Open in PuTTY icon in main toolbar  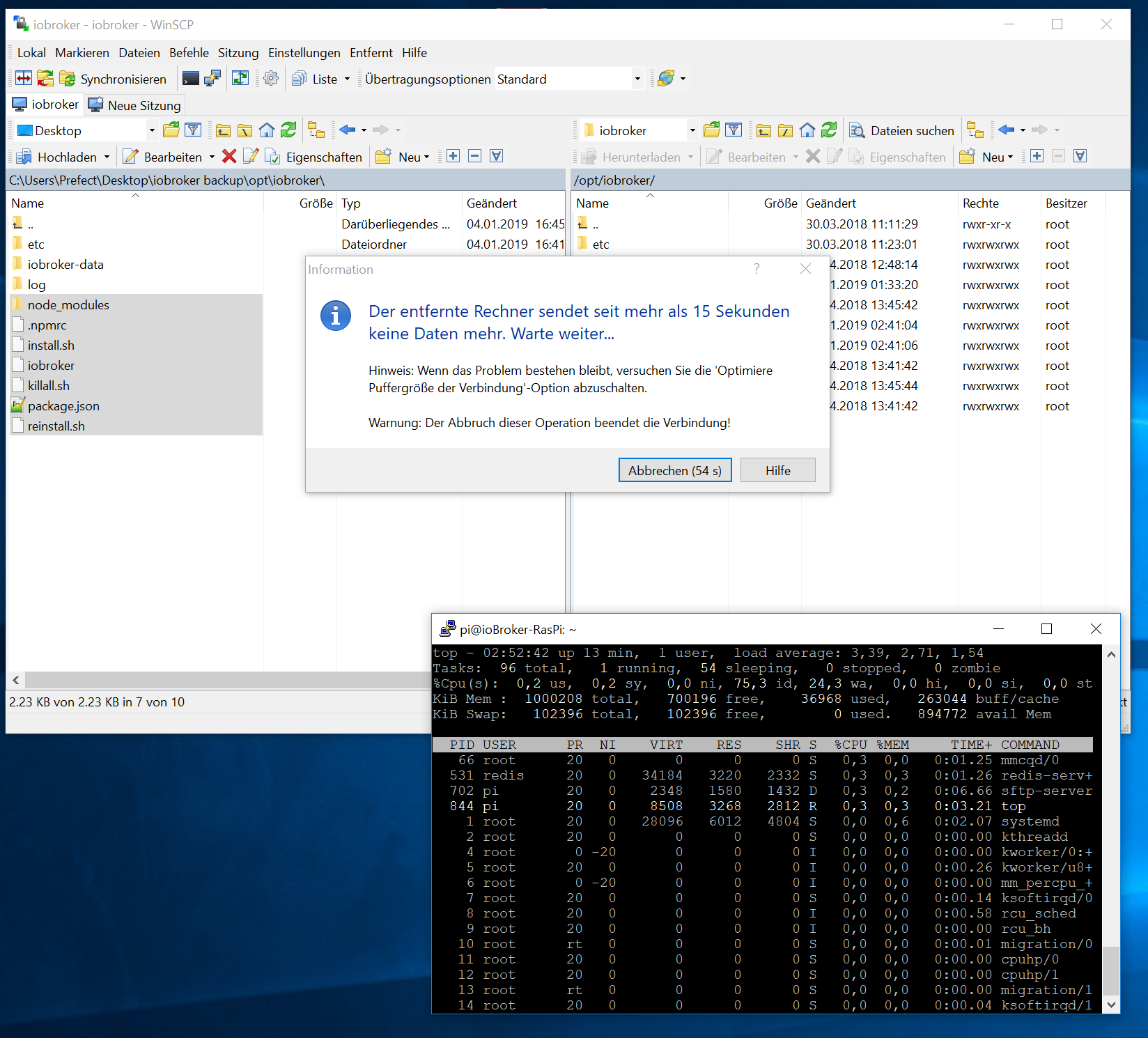pyautogui.click(x=212, y=79)
